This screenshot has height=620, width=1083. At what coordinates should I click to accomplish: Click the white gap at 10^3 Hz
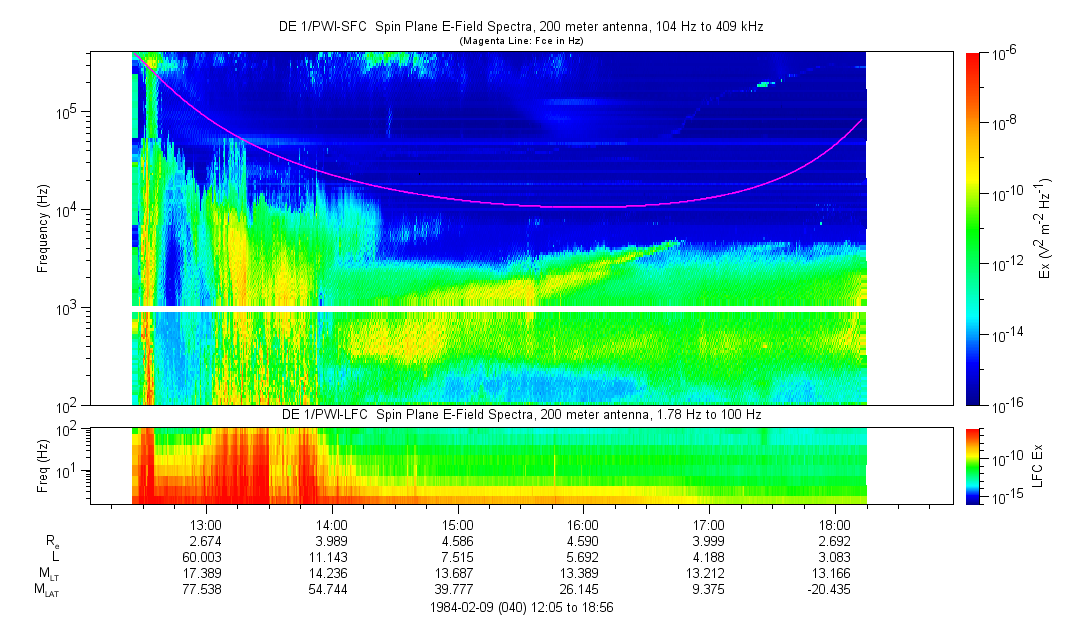coord(500,309)
